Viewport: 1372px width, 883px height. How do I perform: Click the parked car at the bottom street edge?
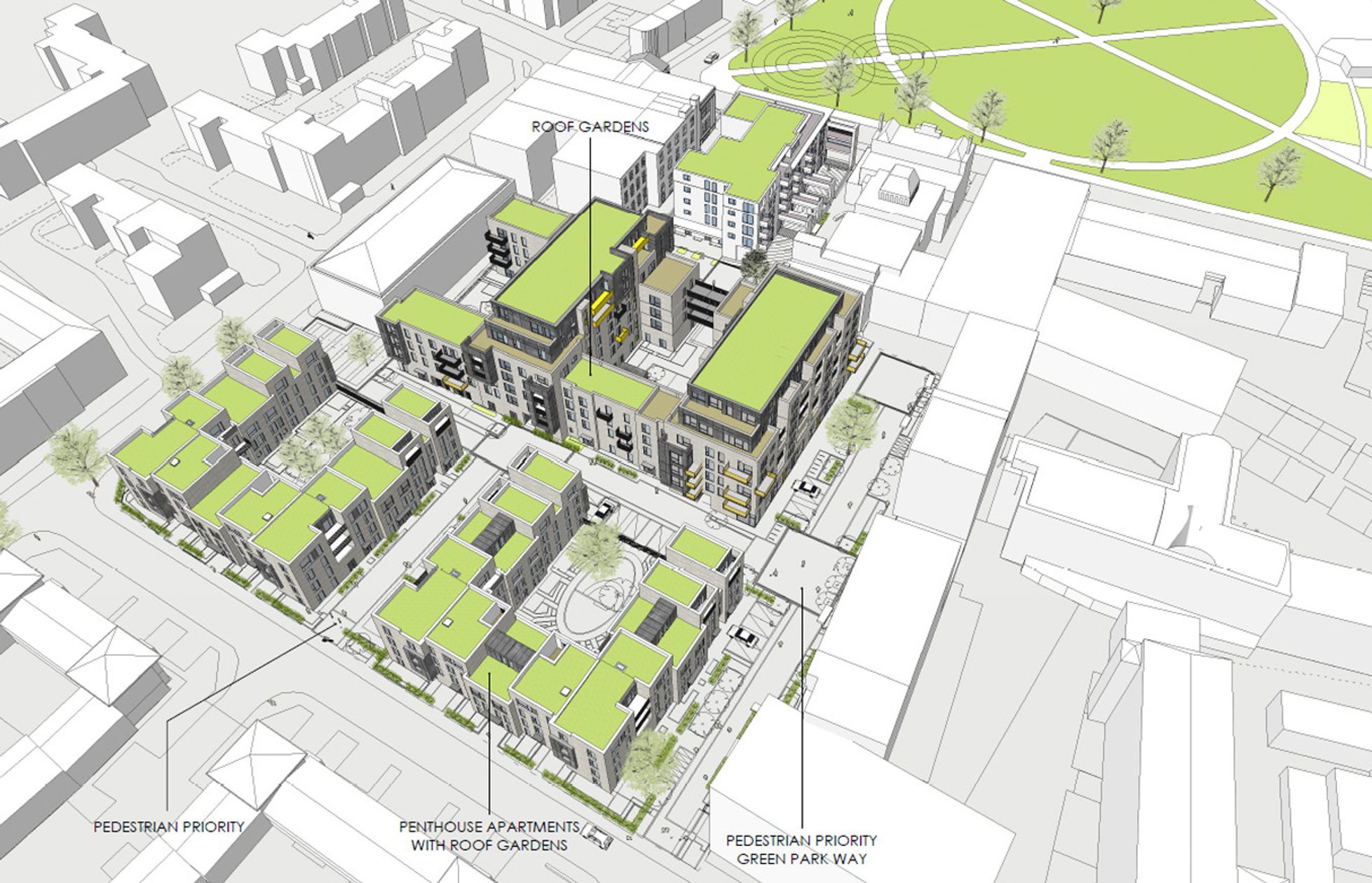pos(597,835)
